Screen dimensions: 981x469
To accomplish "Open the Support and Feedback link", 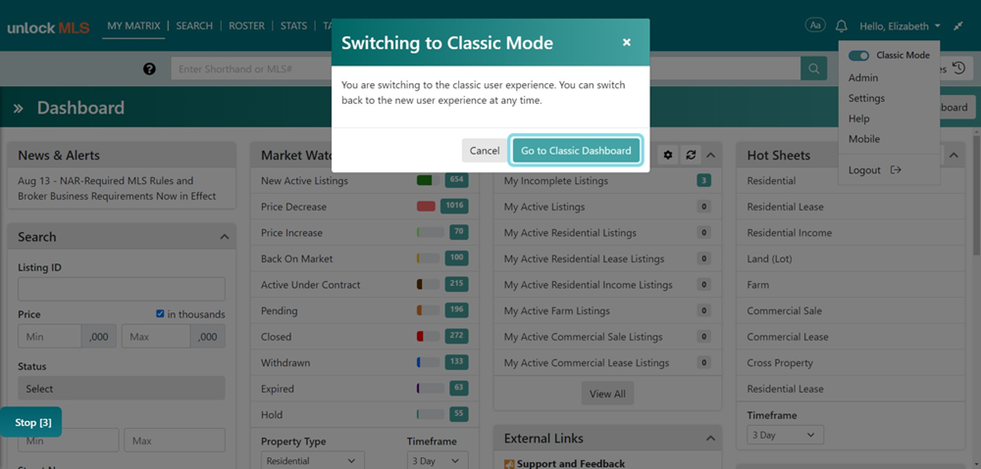I will (x=571, y=464).
